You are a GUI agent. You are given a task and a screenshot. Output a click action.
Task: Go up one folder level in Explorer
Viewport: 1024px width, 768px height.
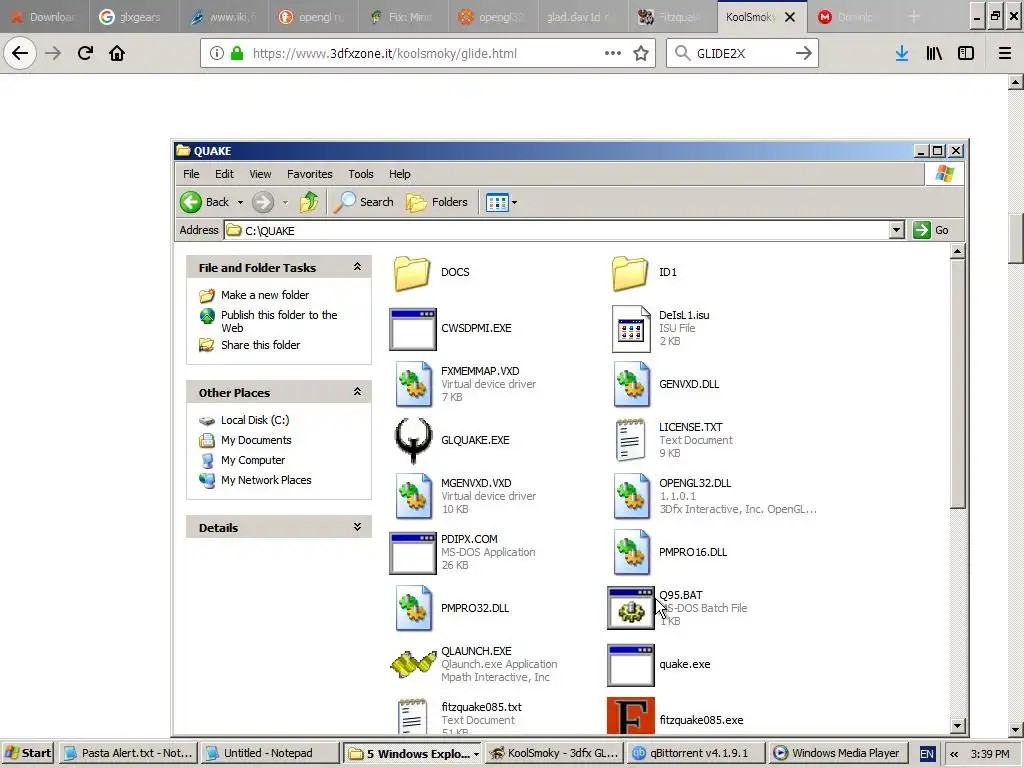[x=309, y=202]
